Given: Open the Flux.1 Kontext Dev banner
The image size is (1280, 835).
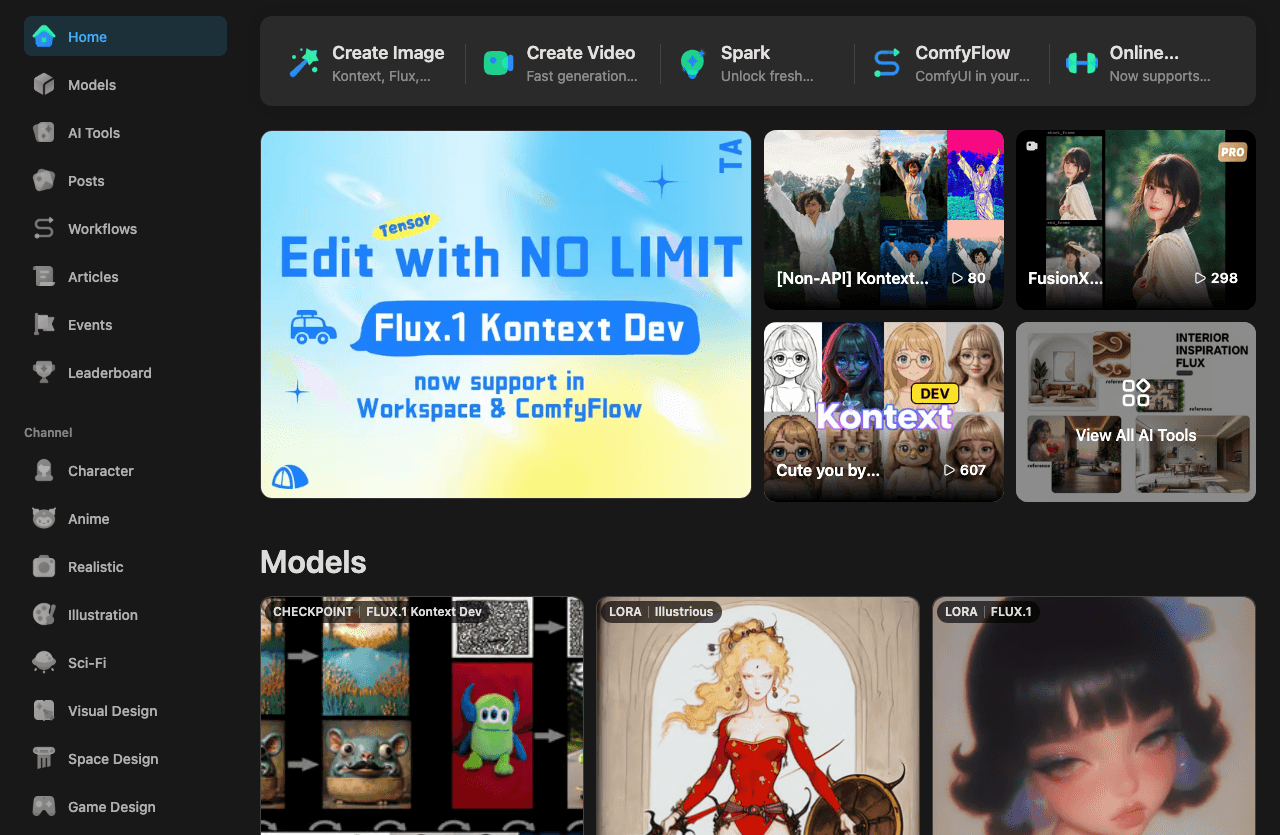Looking at the screenshot, I should pyautogui.click(x=505, y=314).
